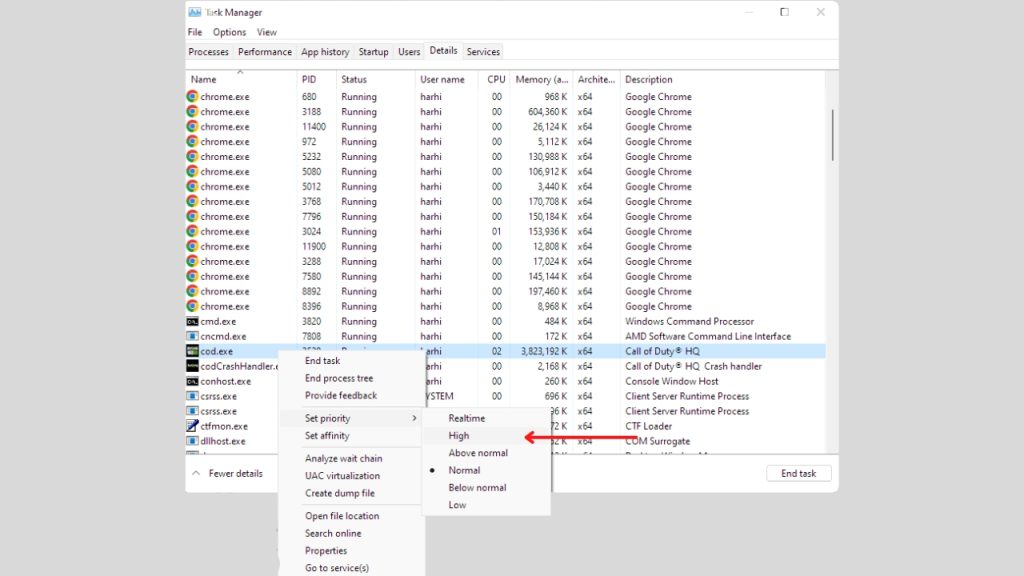The width and height of the screenshot is (1024, 576).
Task: Click the Chrome icon for PID 11400
Action: click(x=192, y=127)
